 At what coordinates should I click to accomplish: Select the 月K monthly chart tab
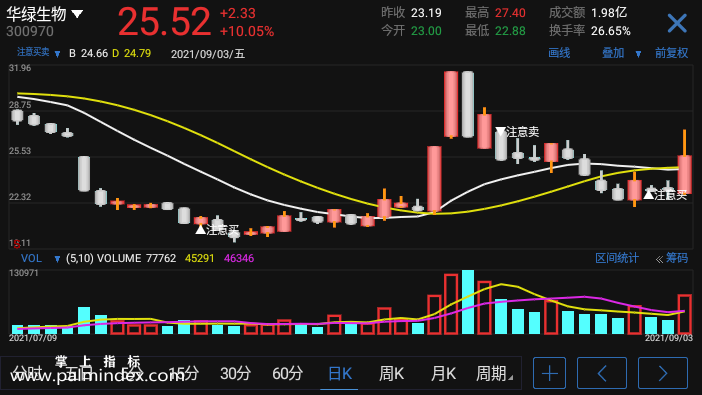pos(443,373)
